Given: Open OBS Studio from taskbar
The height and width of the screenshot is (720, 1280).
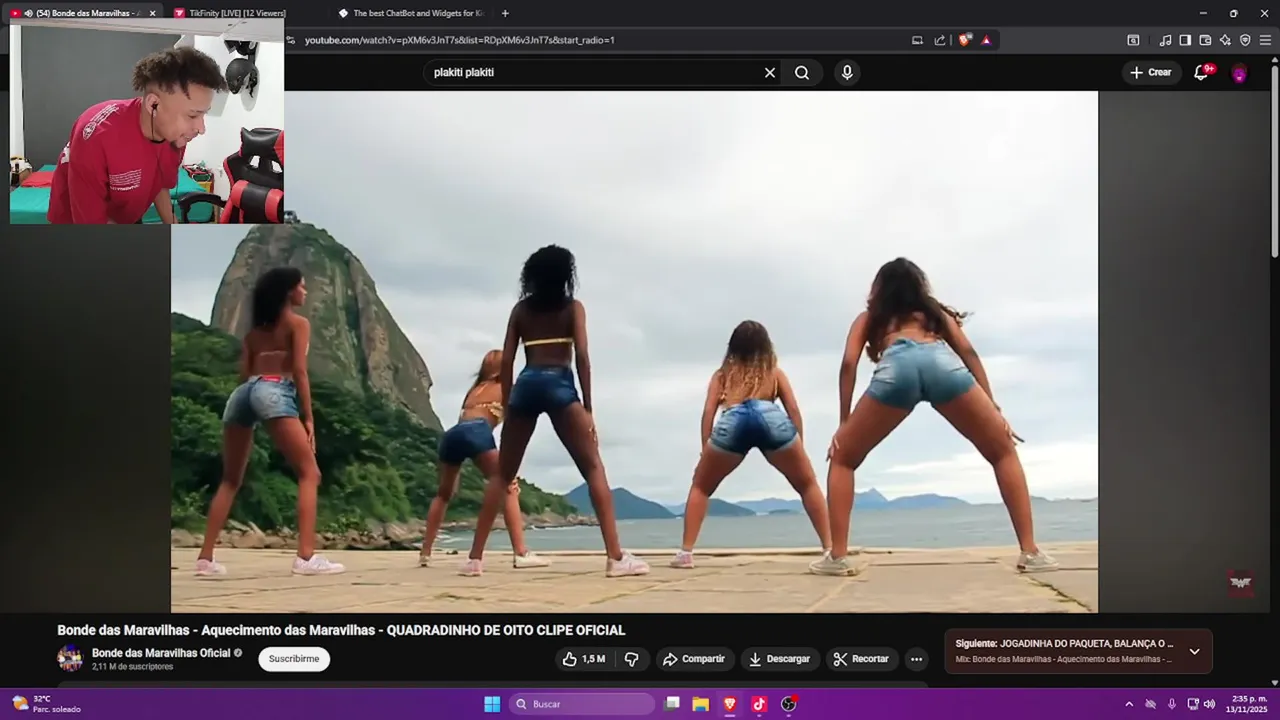Looking at the screenshot, I should [x=788, y=704].
